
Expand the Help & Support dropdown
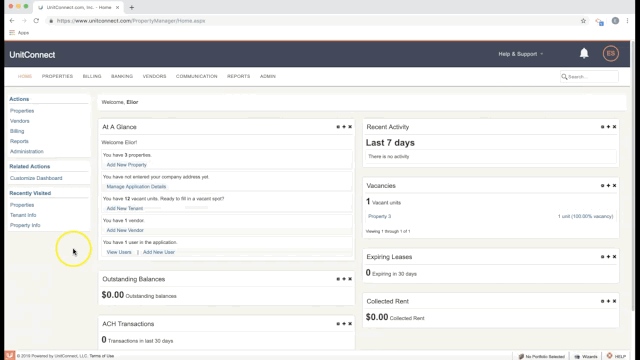520,54
